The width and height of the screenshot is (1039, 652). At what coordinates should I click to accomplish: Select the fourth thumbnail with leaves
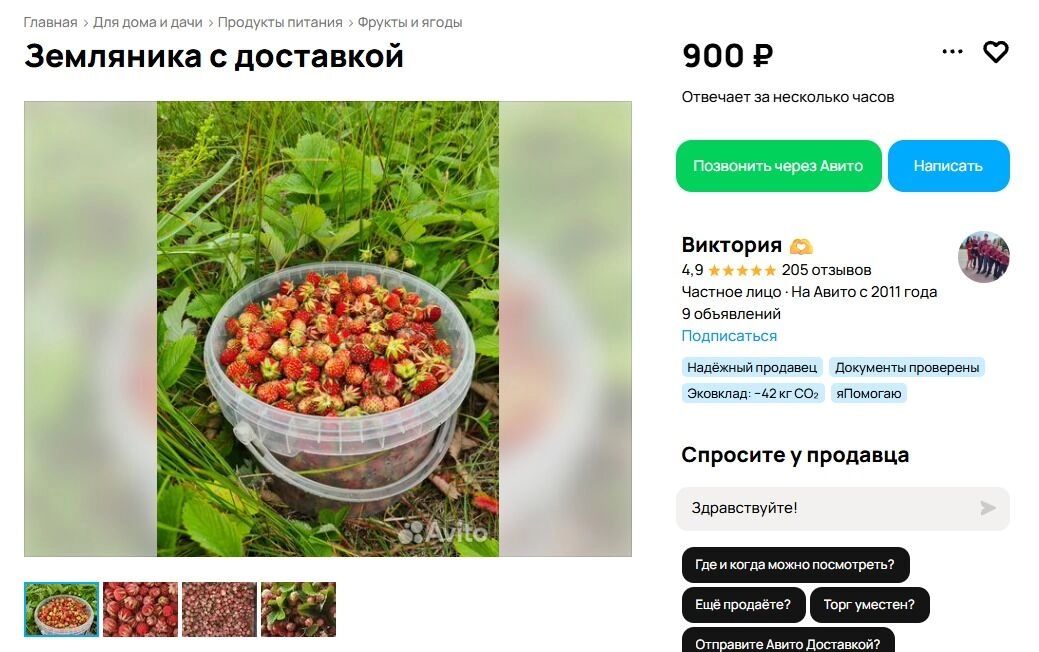298,610
